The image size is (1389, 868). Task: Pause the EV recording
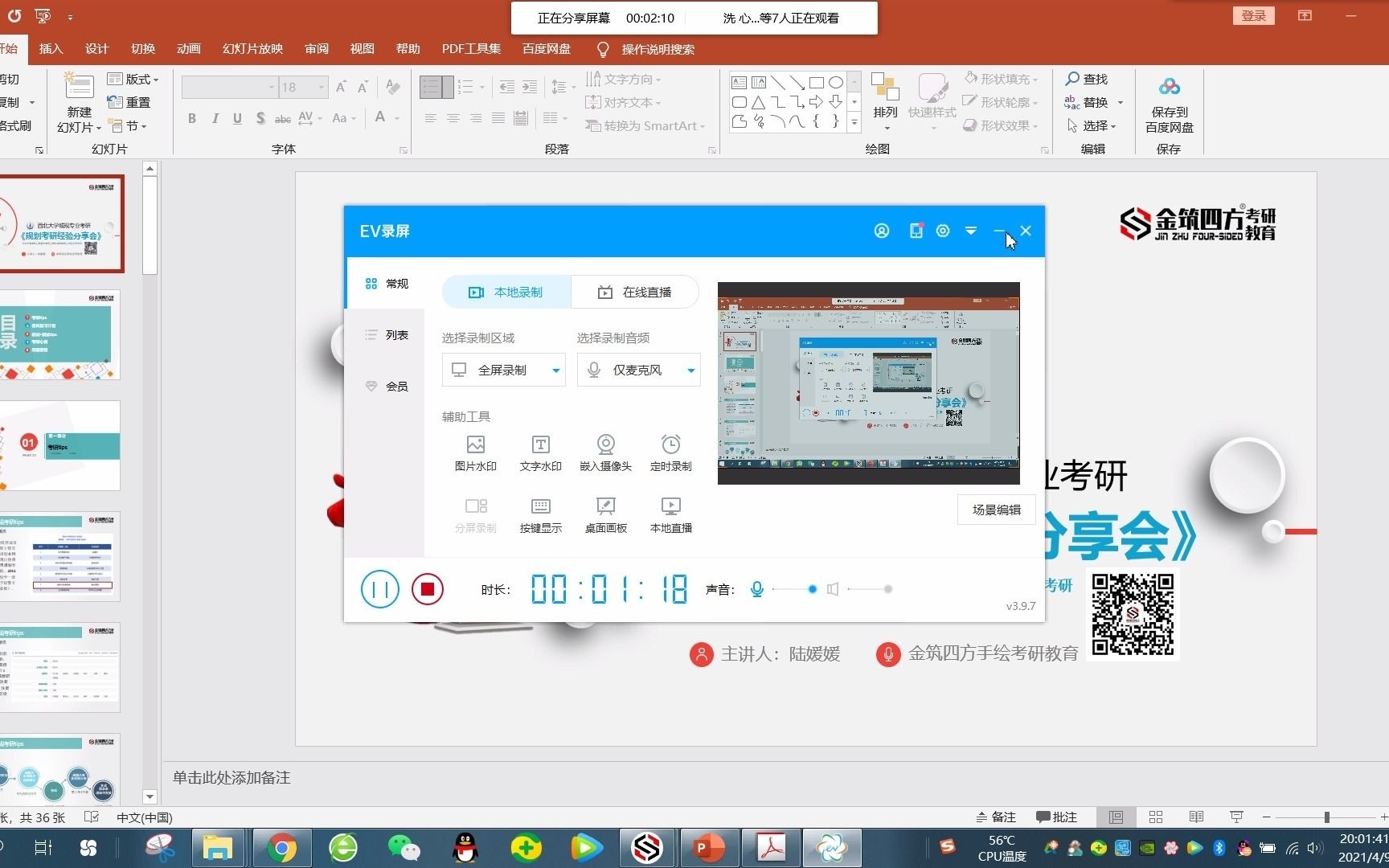pyautogui.click(x=379, y=589)
